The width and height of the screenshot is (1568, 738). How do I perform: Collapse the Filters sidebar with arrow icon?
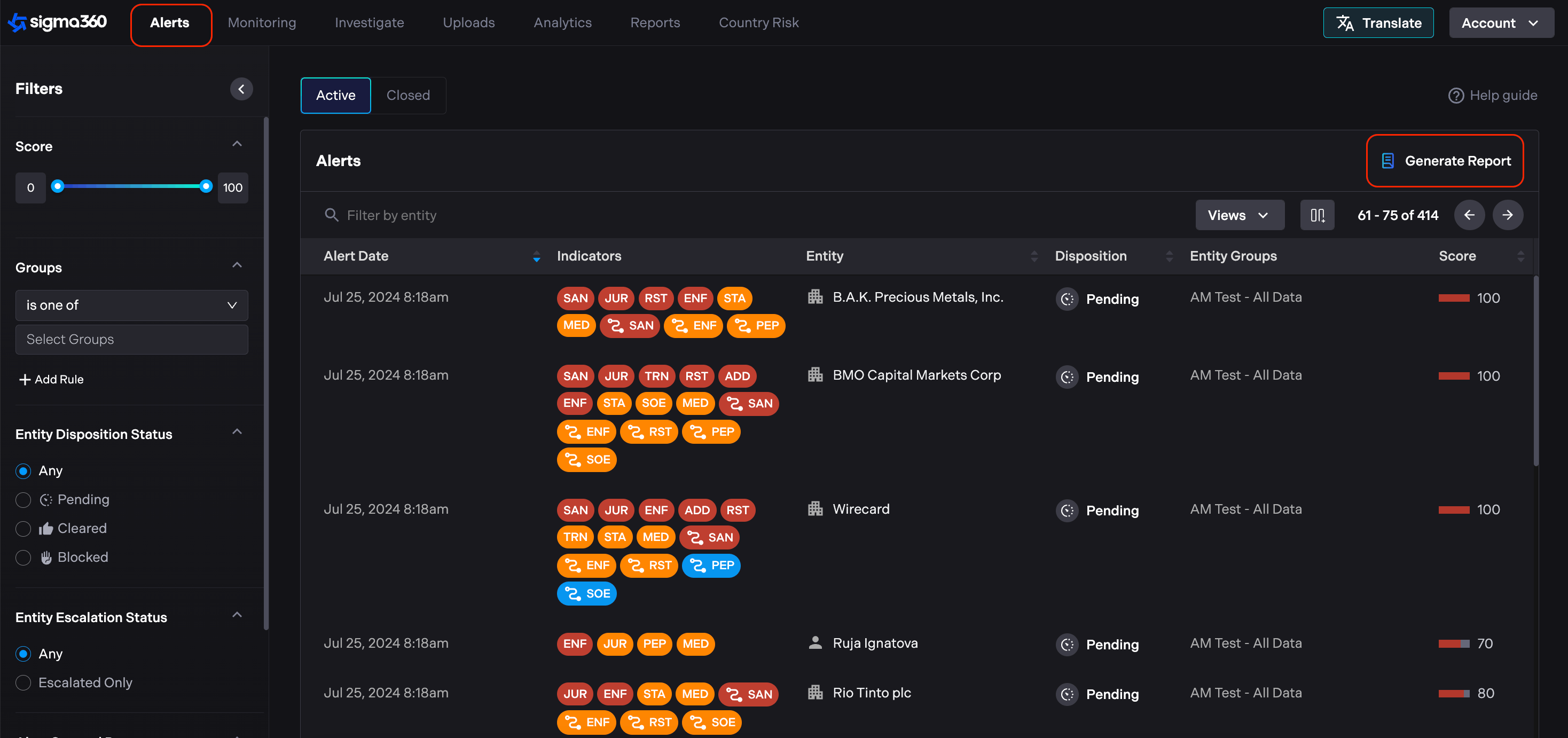pos(241,89)
